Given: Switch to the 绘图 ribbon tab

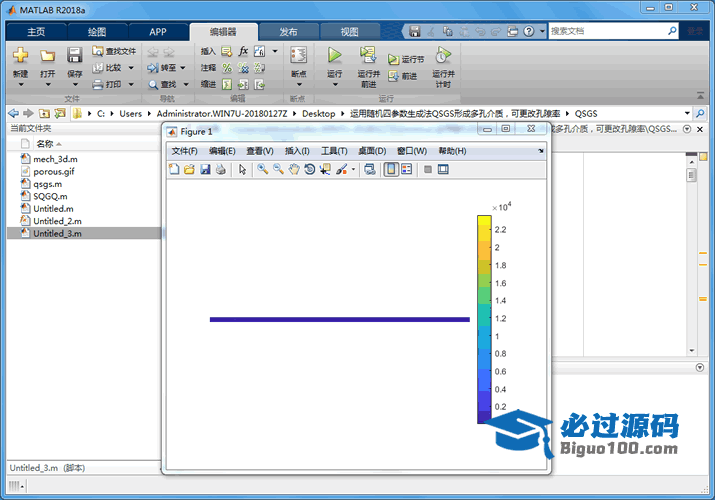Looking at the screenshot, I should pyautogui.click(x=97, y=32).
